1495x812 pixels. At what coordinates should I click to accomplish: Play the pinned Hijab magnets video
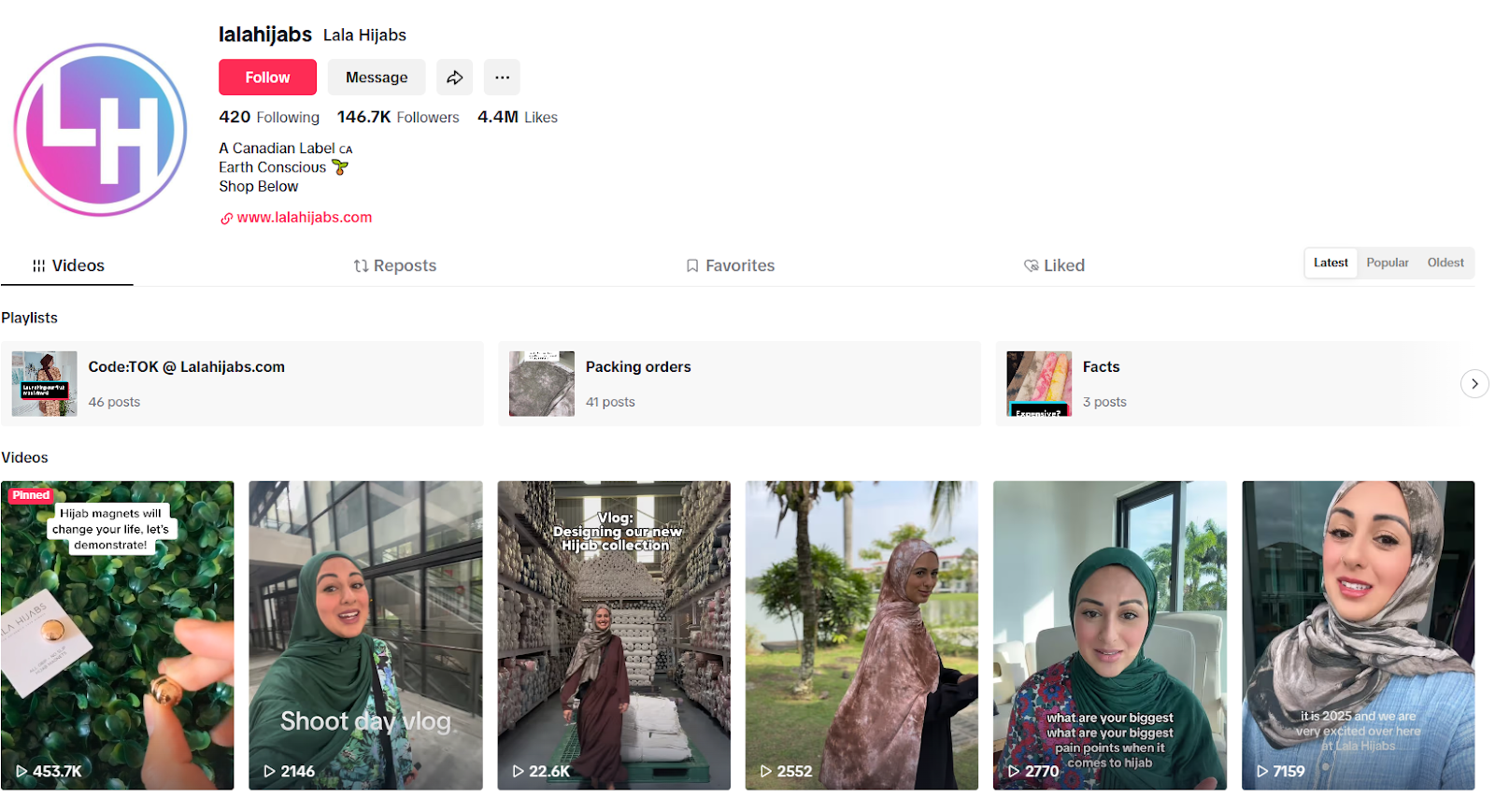118,635
